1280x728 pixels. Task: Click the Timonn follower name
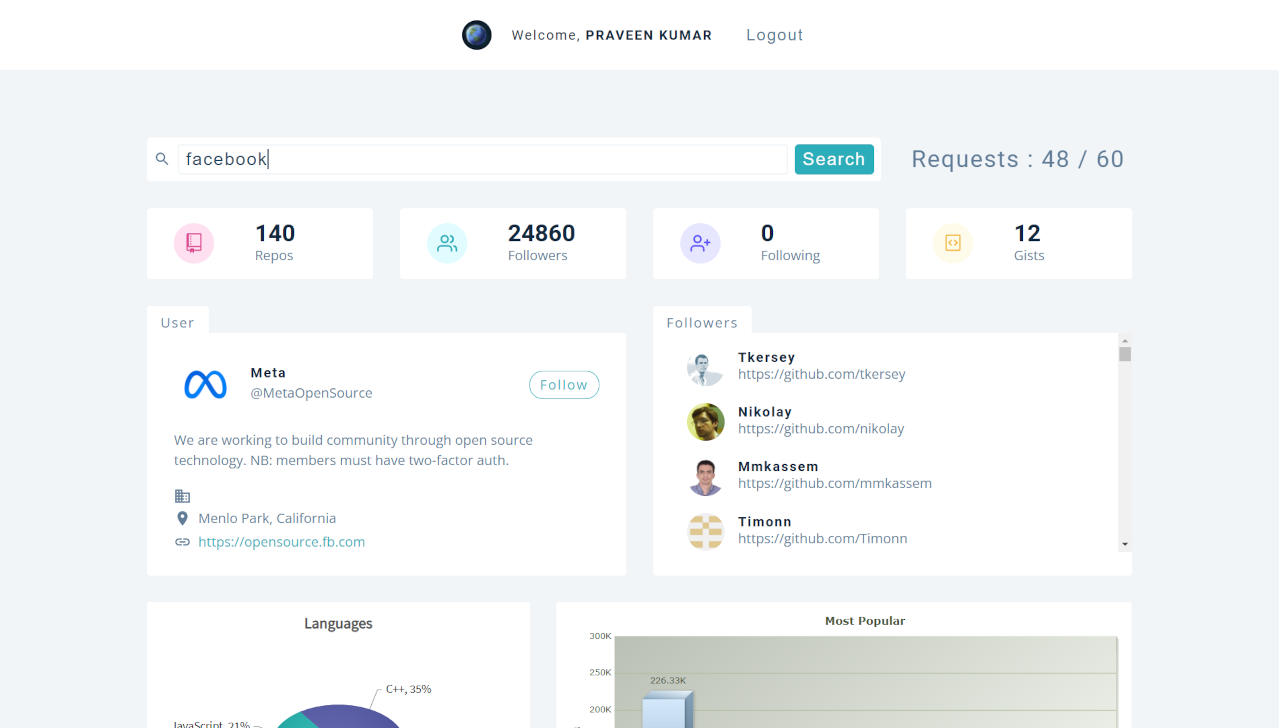tap(765, 522)
